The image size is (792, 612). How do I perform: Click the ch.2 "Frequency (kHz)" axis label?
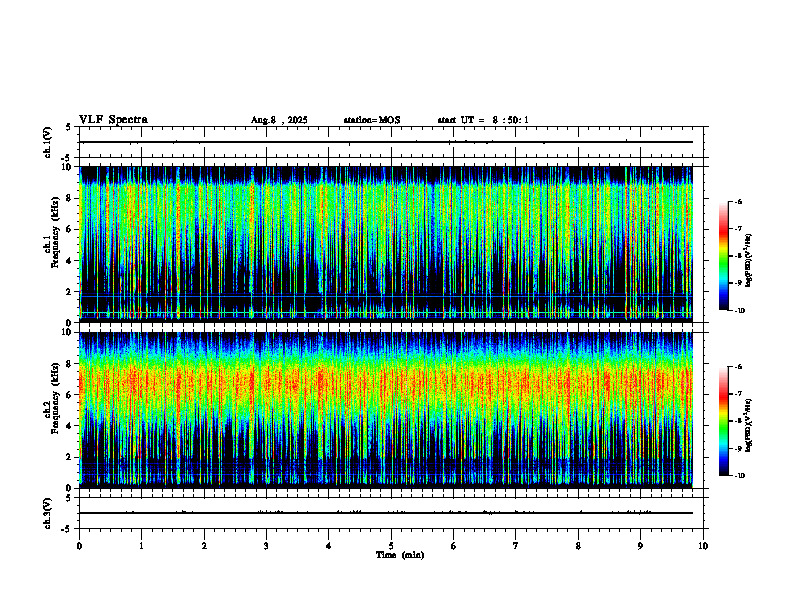pyautogui.click(x=54, y=397)
